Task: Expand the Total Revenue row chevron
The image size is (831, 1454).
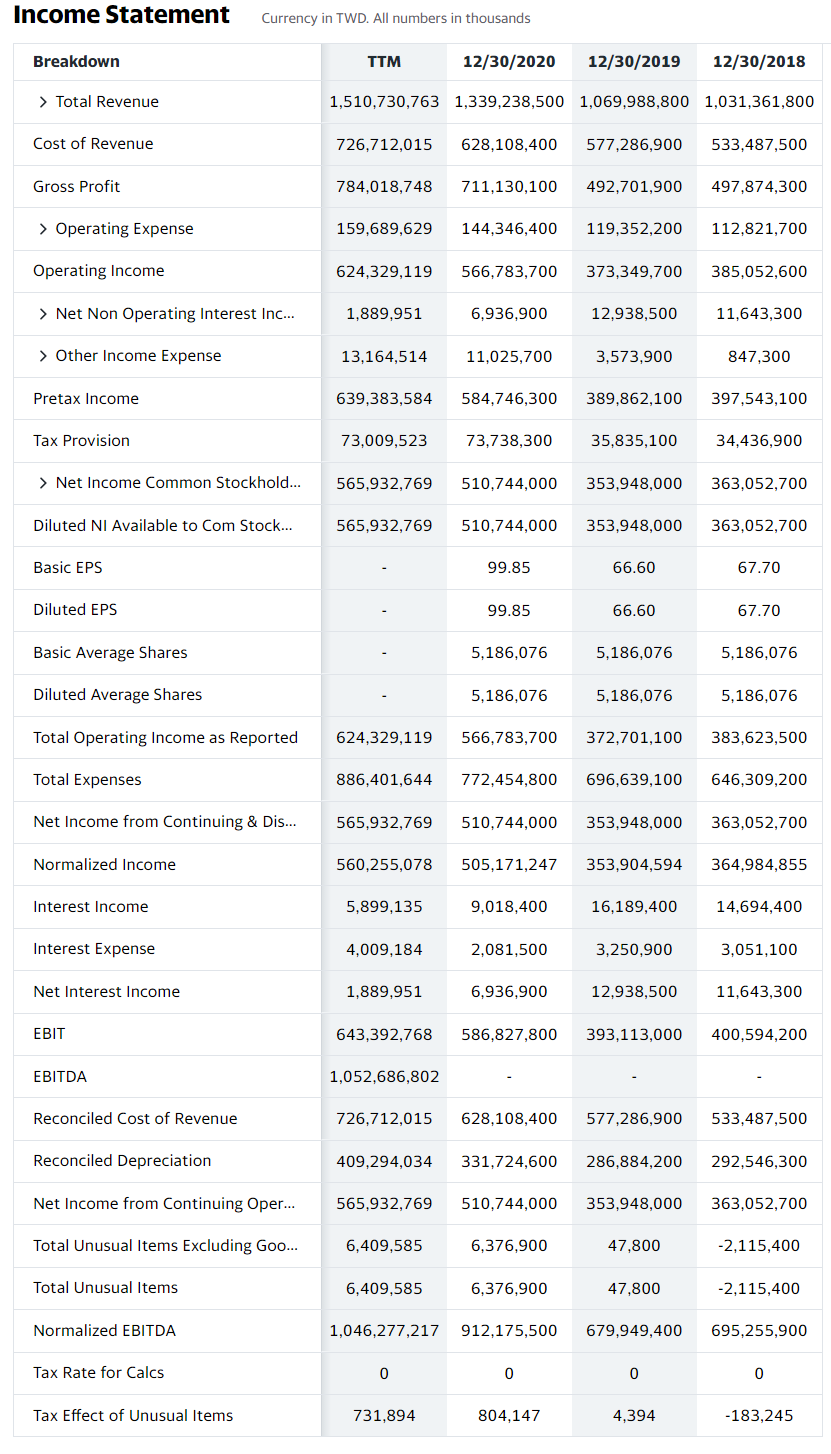Action: (x=43, y=102)
